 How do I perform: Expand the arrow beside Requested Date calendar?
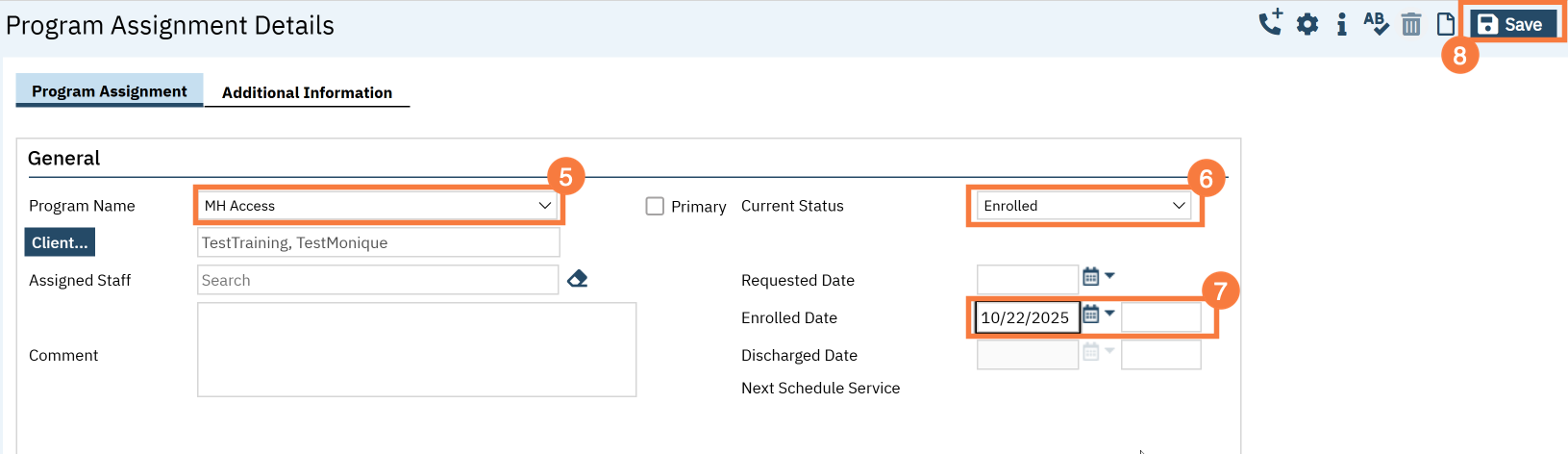[x=1109, y=276]
